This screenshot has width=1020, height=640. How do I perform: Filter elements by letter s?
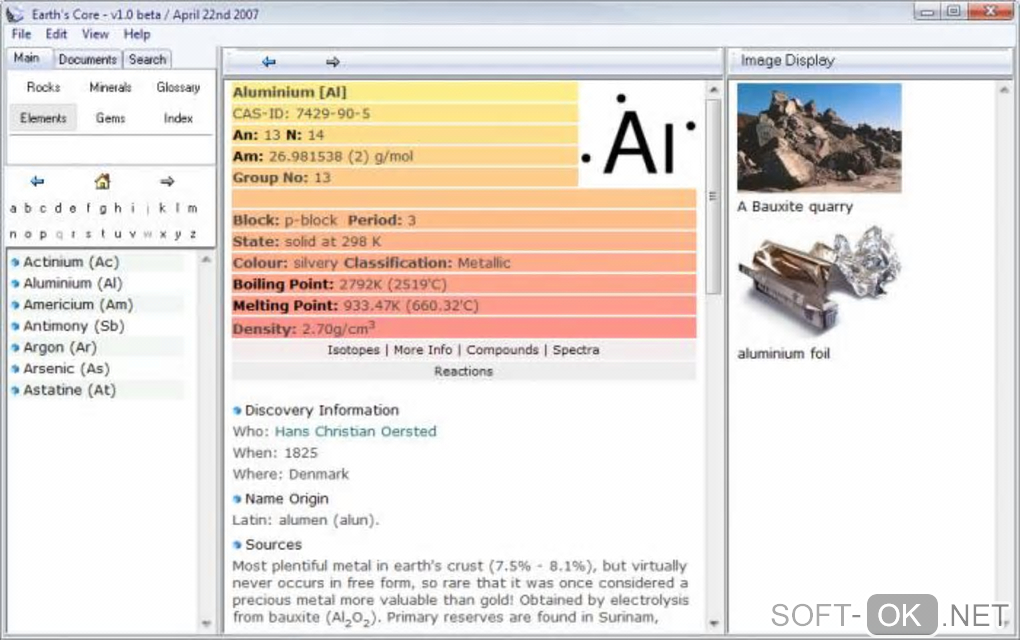[88, 234]
